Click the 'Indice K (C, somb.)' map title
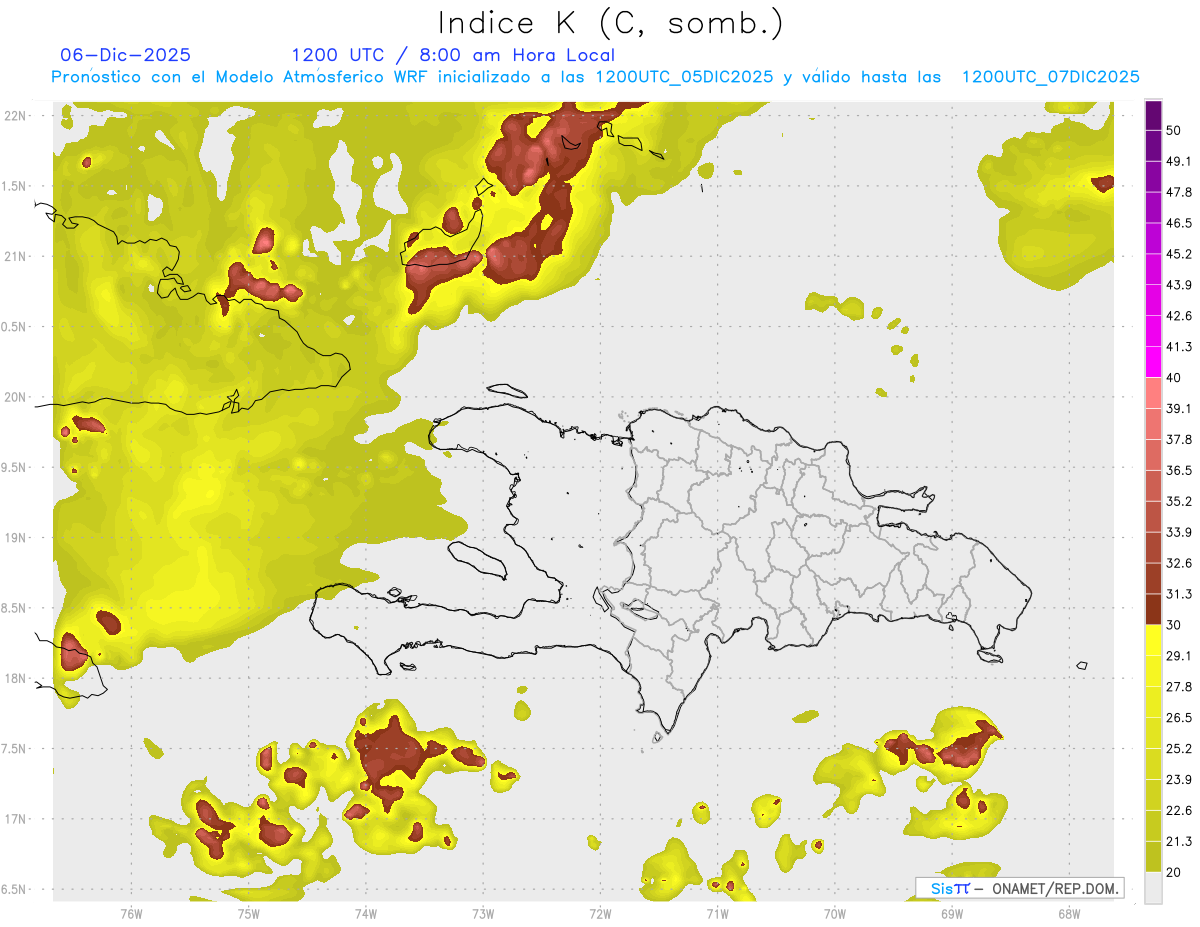 [611, 24]
